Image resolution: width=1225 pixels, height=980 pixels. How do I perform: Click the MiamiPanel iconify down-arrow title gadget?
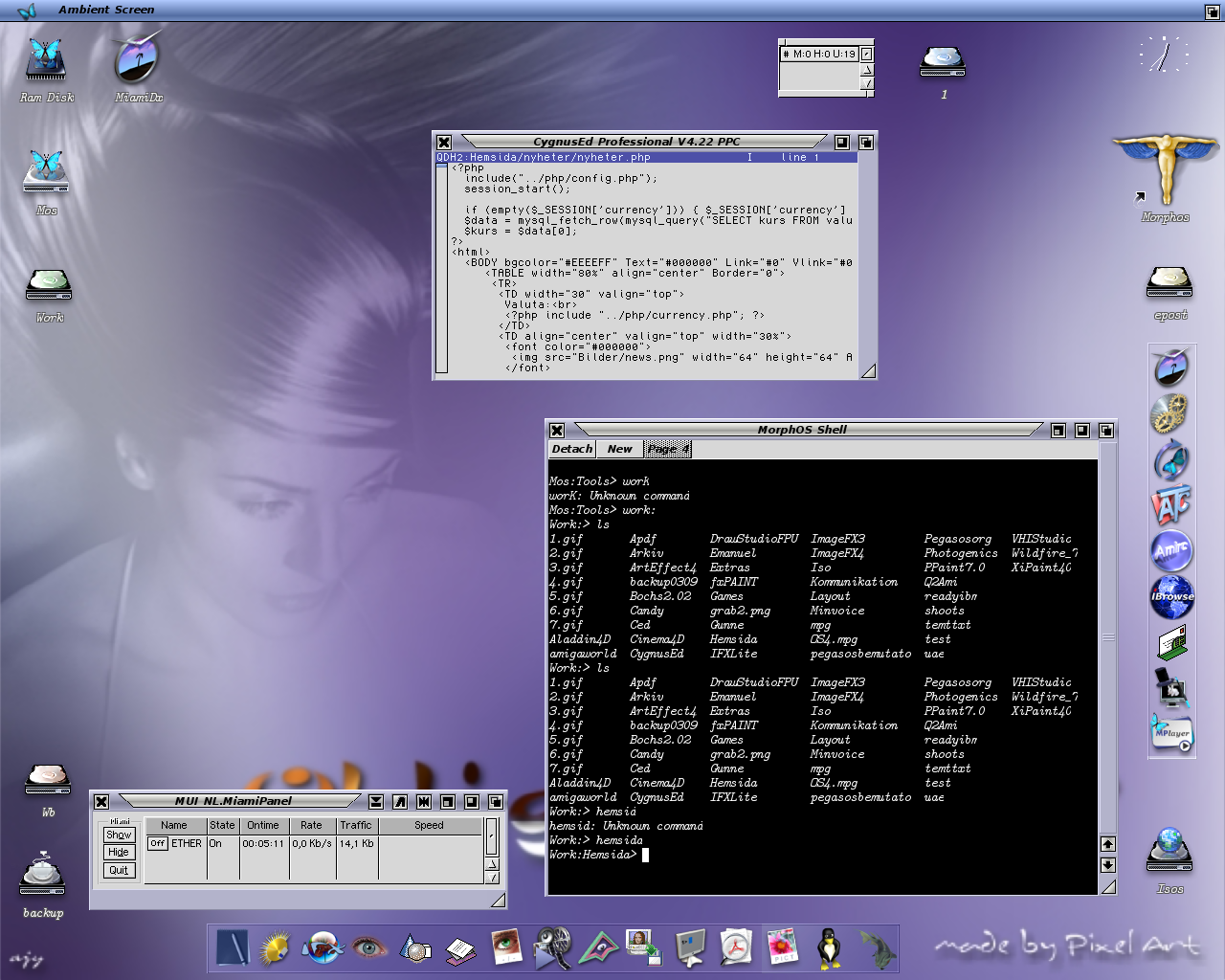tap(376, 802)
